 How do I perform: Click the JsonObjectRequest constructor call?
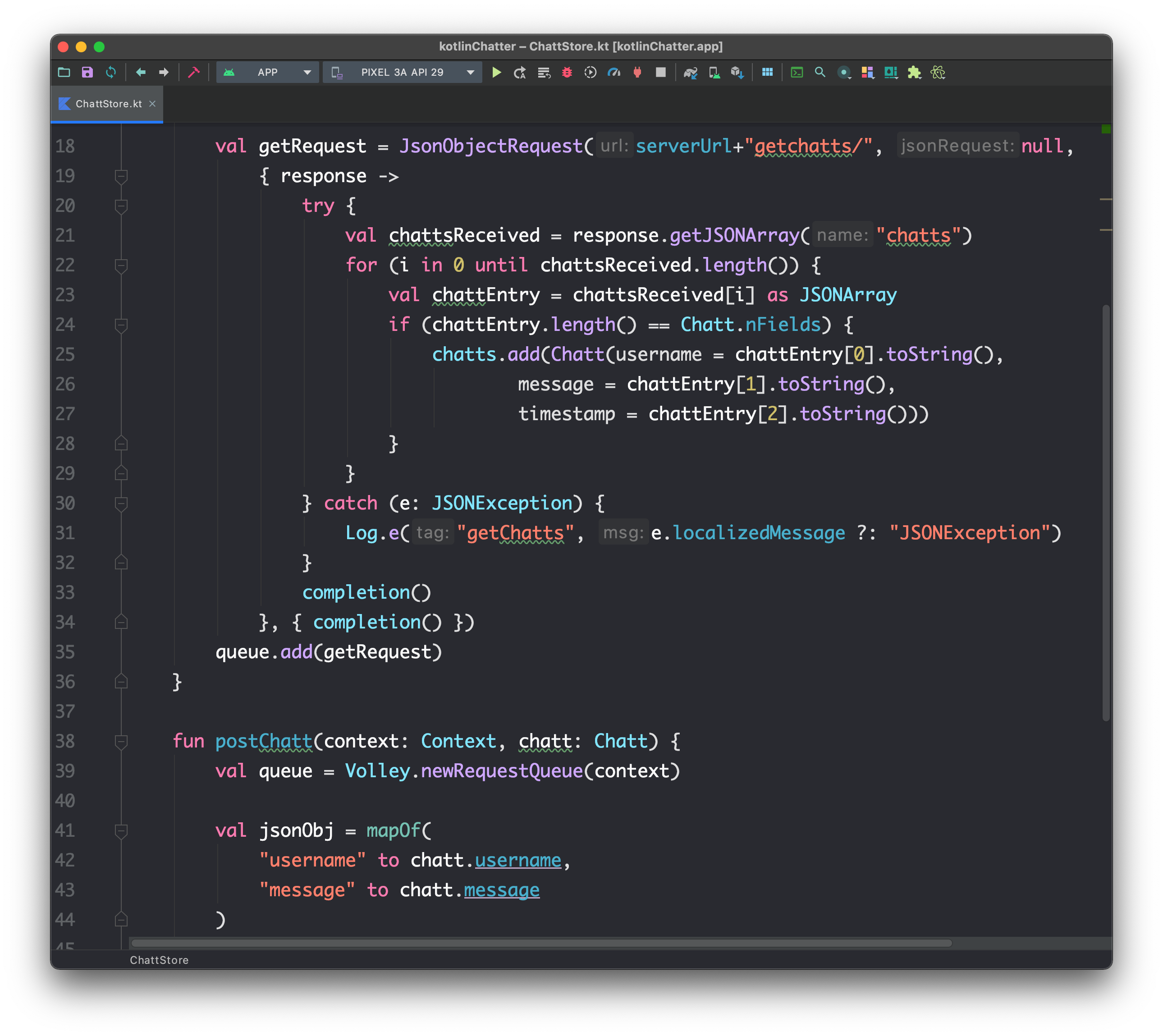[491, 146]
